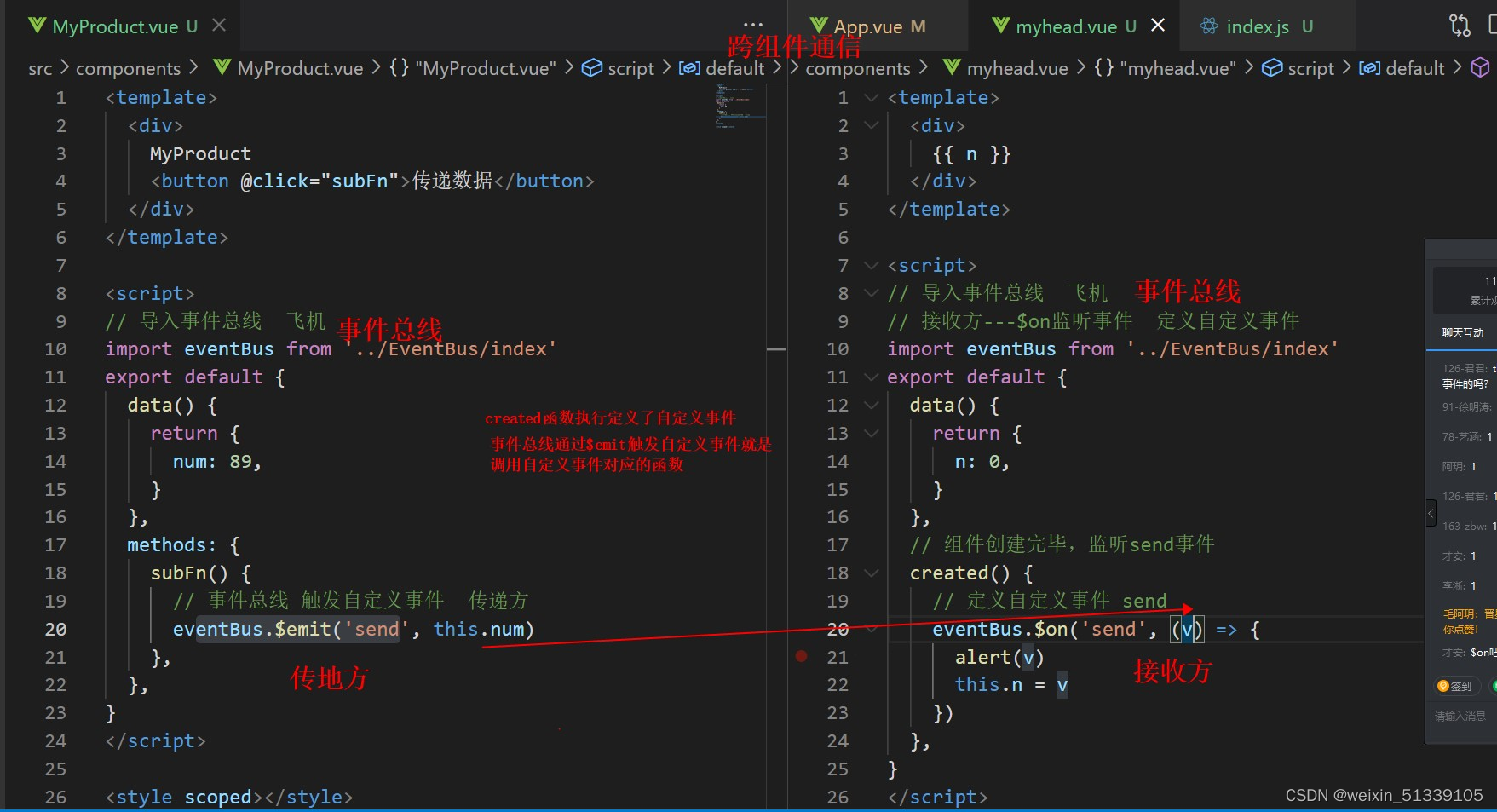Click eventBus.$emit on line 20 of MyProduct.vue
Viewport: 1497px width, 812px height.
[252, 630]
